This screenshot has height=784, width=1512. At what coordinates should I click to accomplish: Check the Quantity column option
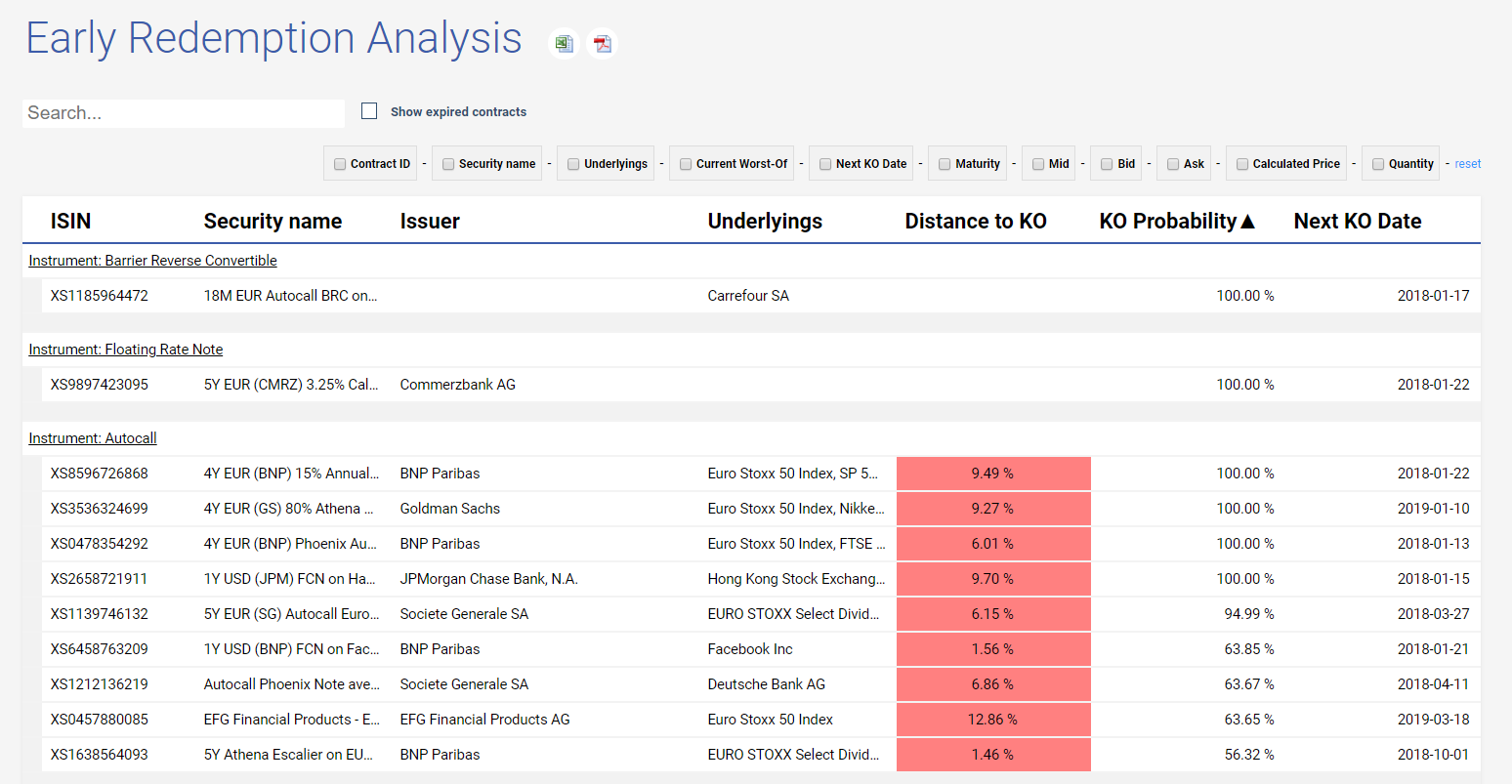click(1378, 164)
